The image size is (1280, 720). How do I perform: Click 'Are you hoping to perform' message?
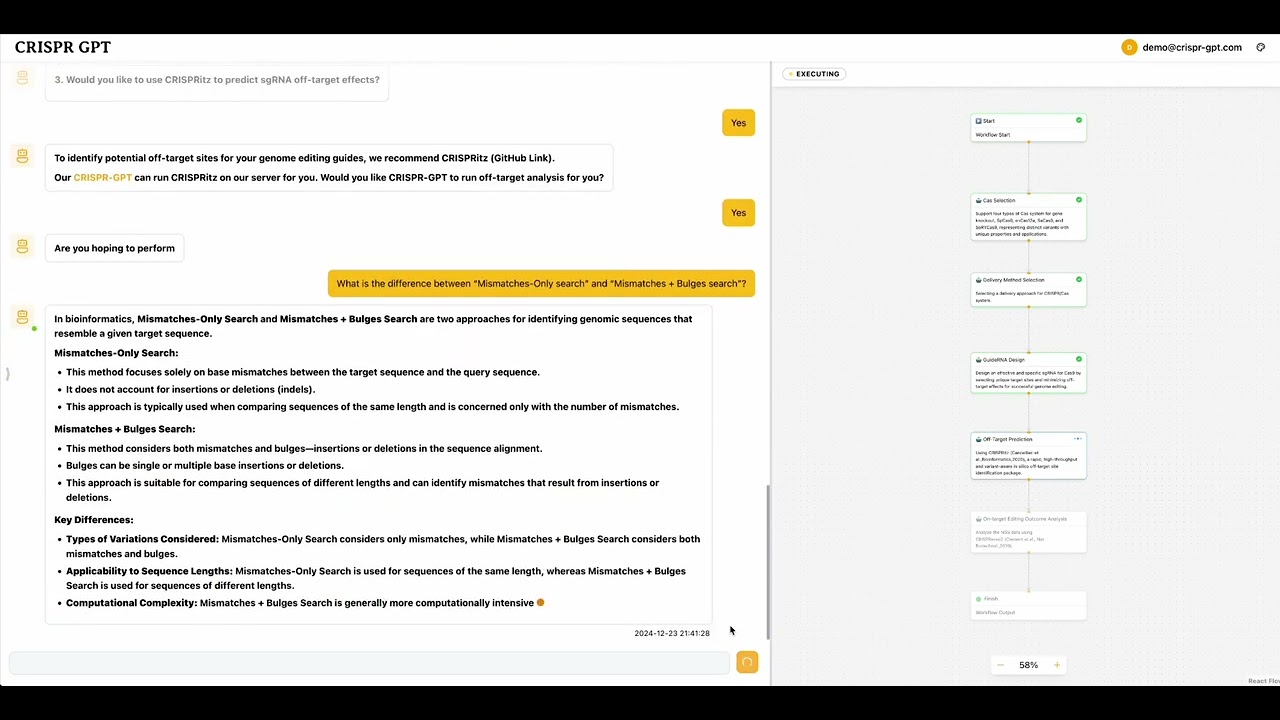(114, 248)
